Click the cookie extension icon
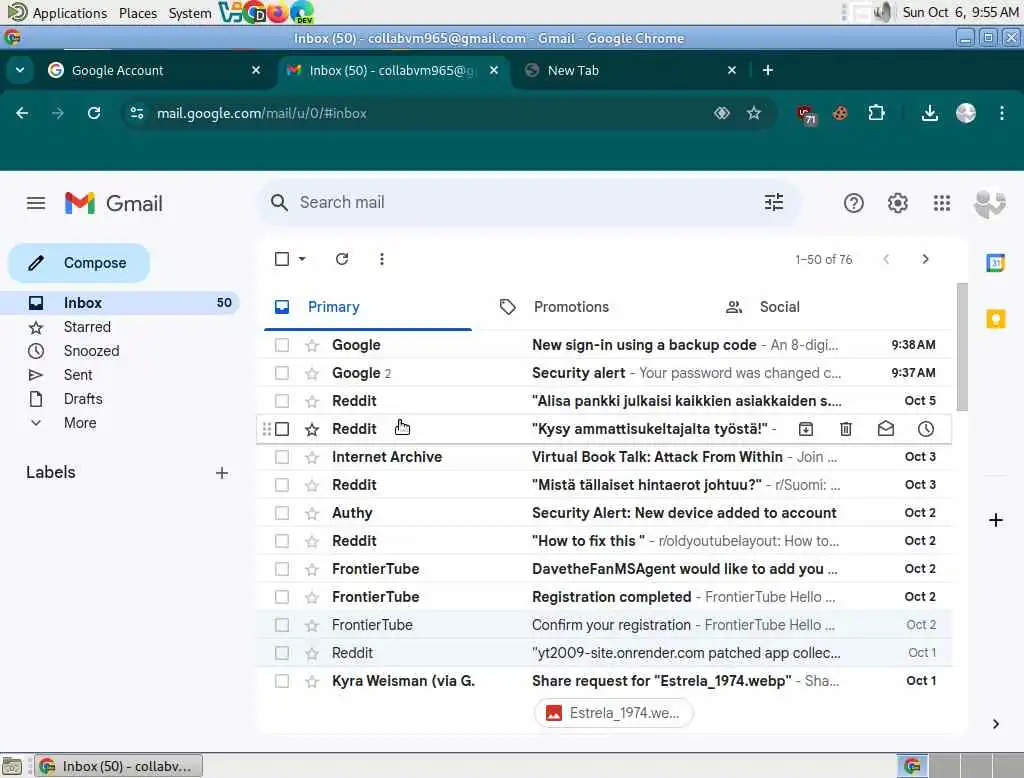1024x778 pixels. pyautogui.click(x=840, y=114)
